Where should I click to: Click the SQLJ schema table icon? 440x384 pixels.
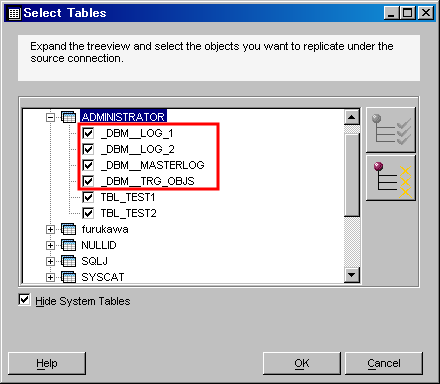point(69,261)
